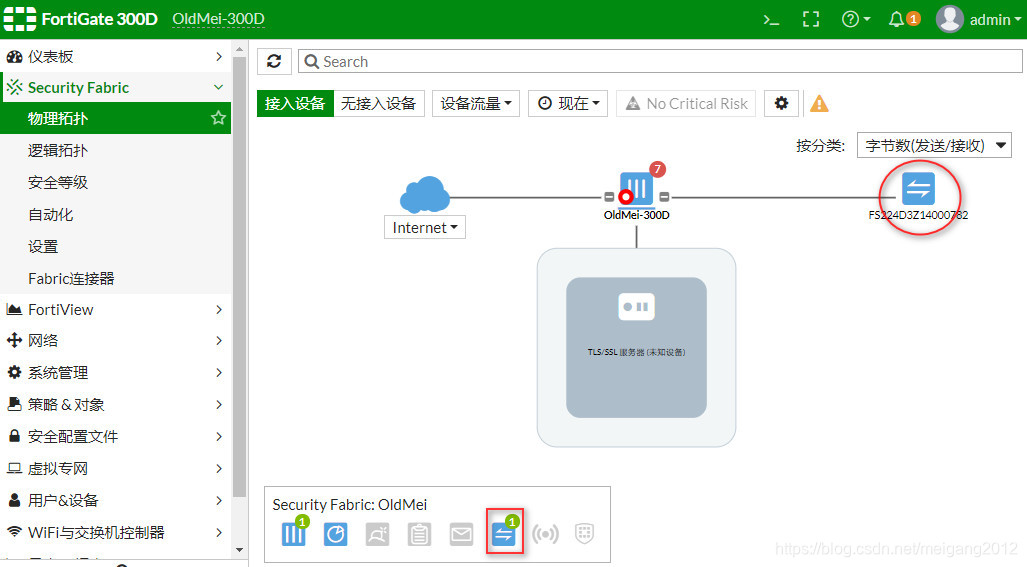The width and height of the screenshot is (1027, 567).
Task: Open the 字节数(发送/接收) sort combo box
Action: [934, 145]
